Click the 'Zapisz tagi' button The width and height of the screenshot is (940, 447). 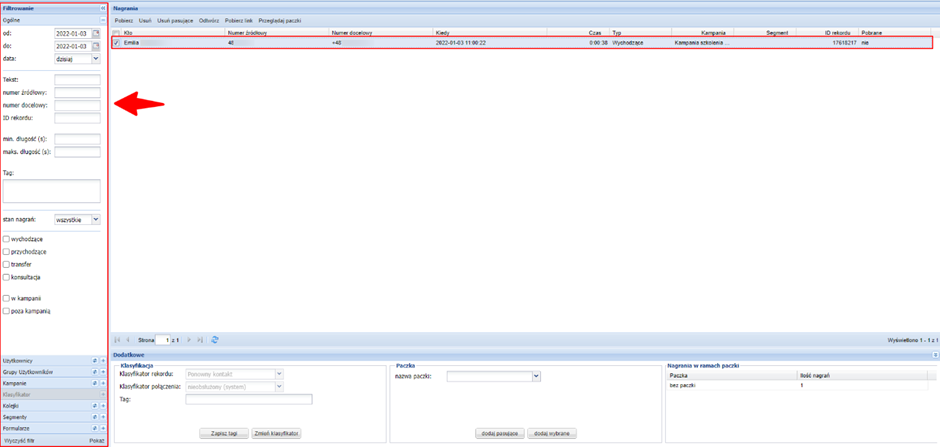click(224, 433)
